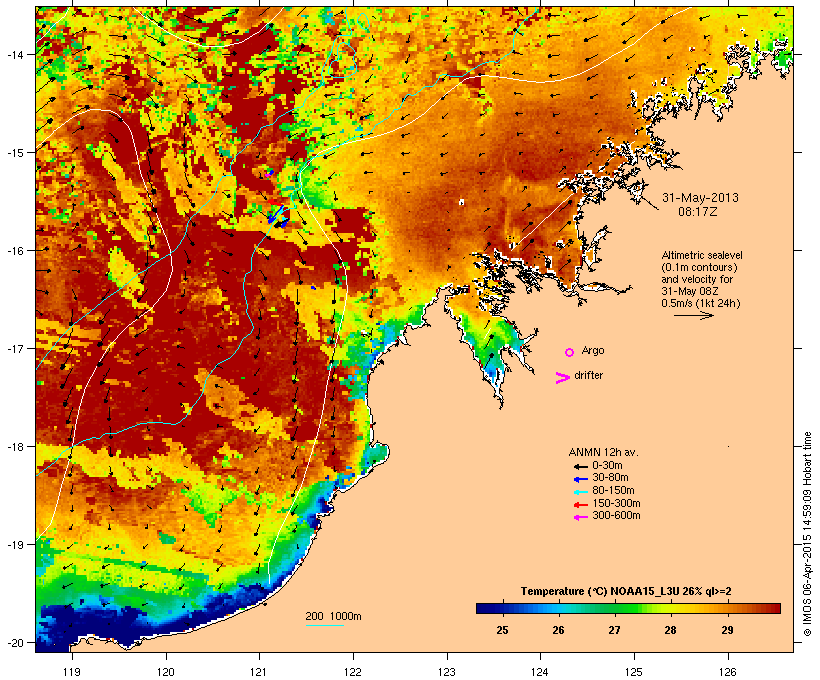Click the longitude axis label 121
The image size is (820, 680).
pyautogui.click(x=259, y=672)
